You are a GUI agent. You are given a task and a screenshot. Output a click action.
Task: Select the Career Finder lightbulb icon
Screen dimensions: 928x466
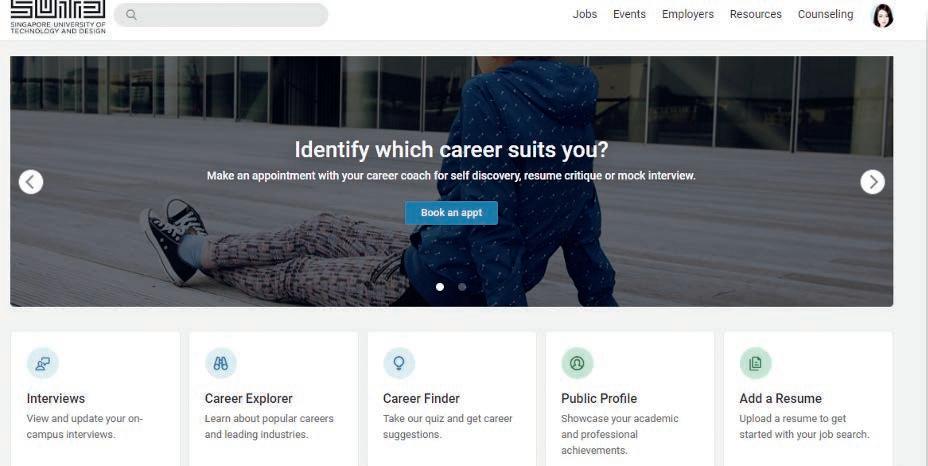coord(399,364)
